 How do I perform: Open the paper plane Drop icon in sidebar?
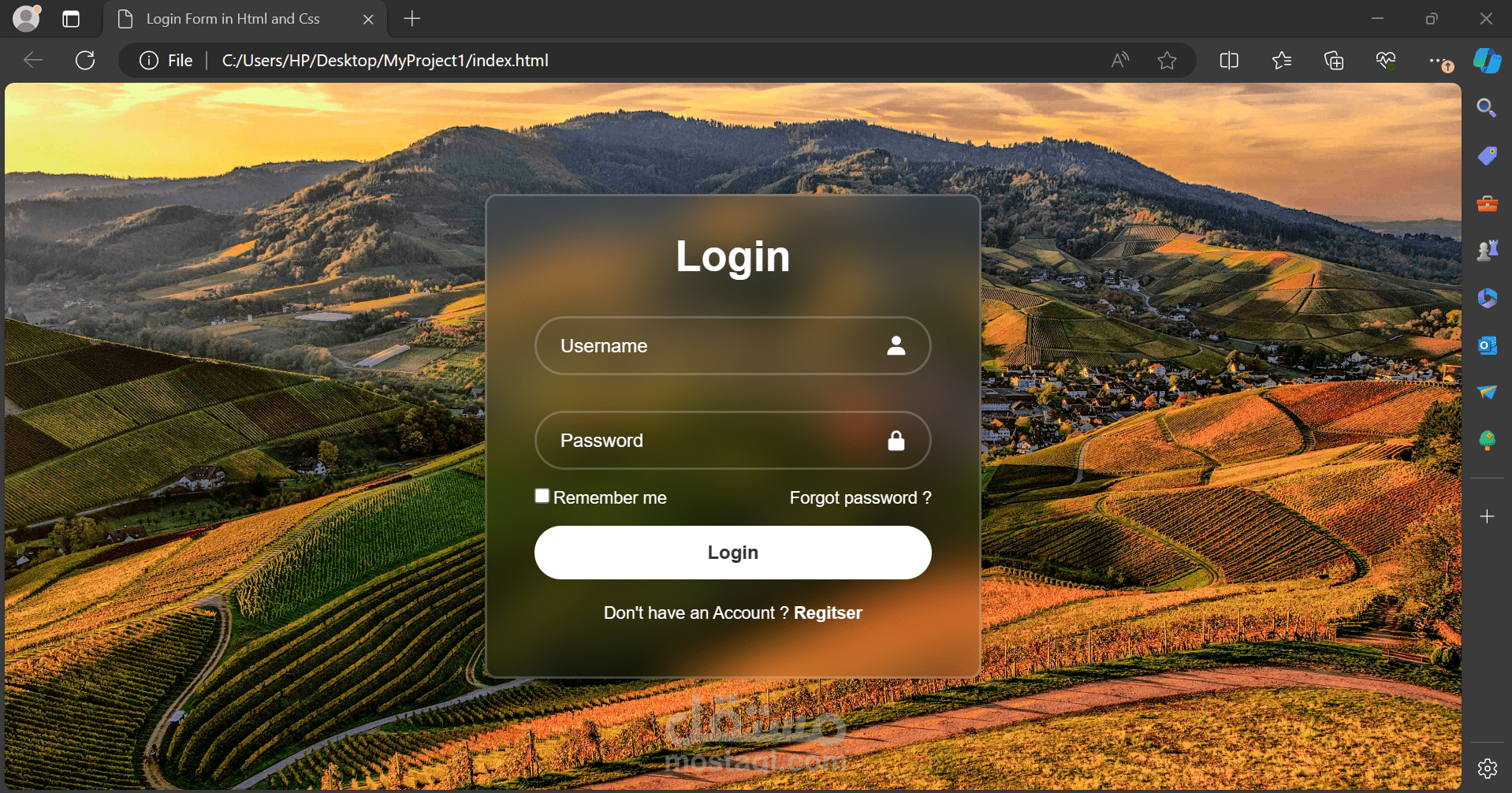1487,392
